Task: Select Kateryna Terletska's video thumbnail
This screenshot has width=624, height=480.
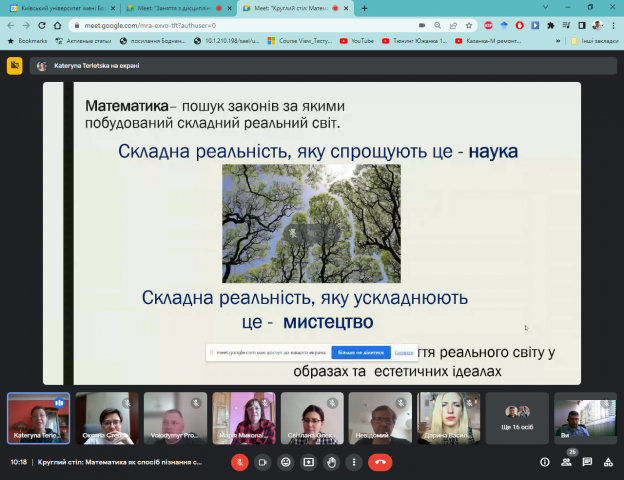Action: [x=38, y=417]
